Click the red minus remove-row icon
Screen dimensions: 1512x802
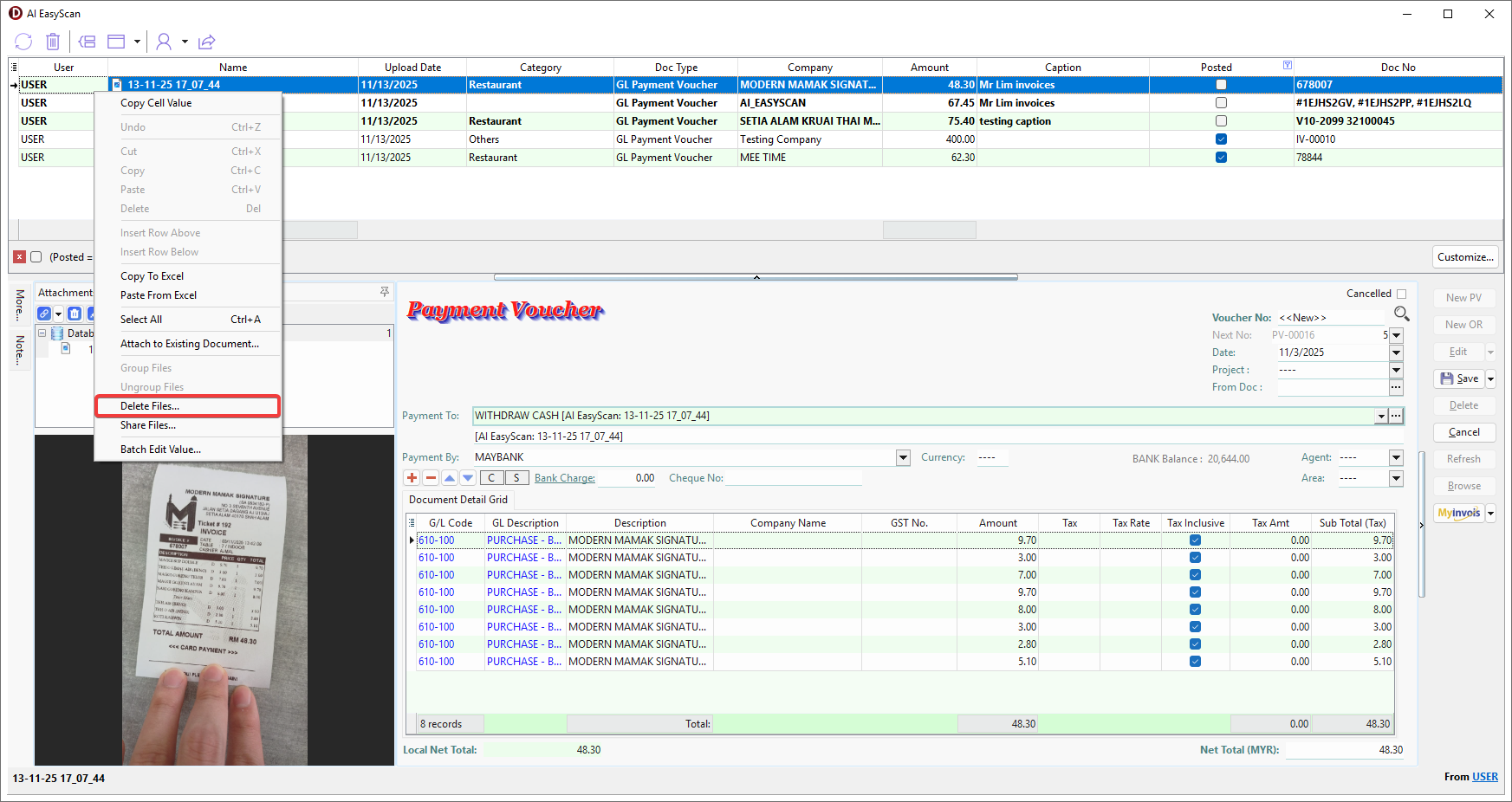[x=431, y=478]
